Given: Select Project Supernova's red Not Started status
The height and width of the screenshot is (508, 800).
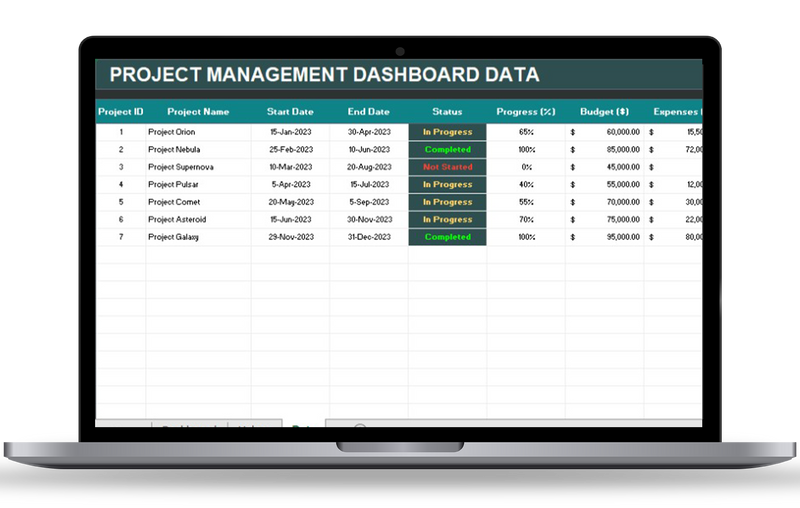Looking at the screenshot, I should (447, 167).
